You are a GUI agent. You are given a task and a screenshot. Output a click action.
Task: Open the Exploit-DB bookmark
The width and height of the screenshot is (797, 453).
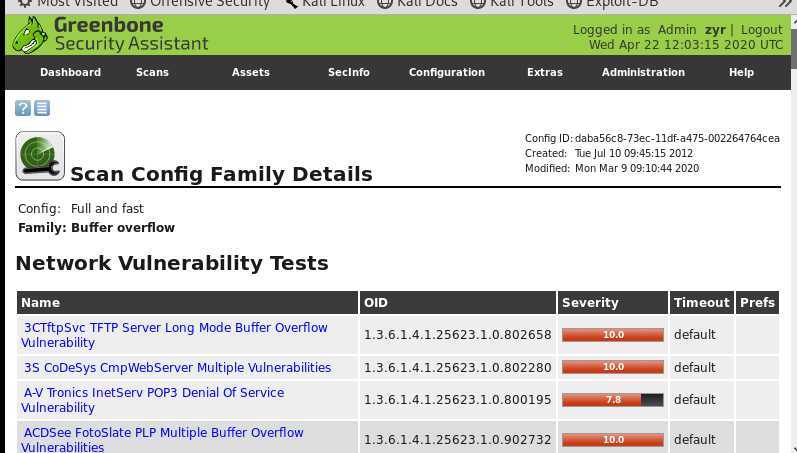click(x=612, y=3)
